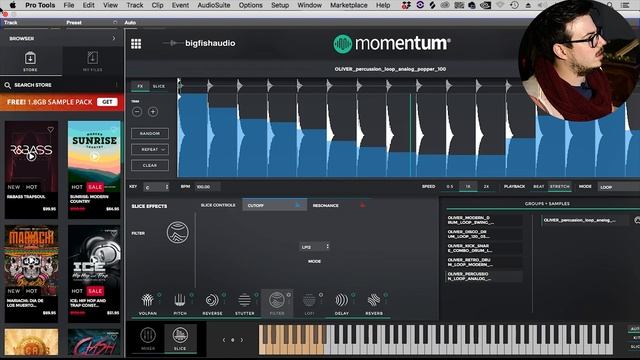Set playback to Beat mode
The width and height of the screenshot is (640, 360).
click(x=538, y=187)
